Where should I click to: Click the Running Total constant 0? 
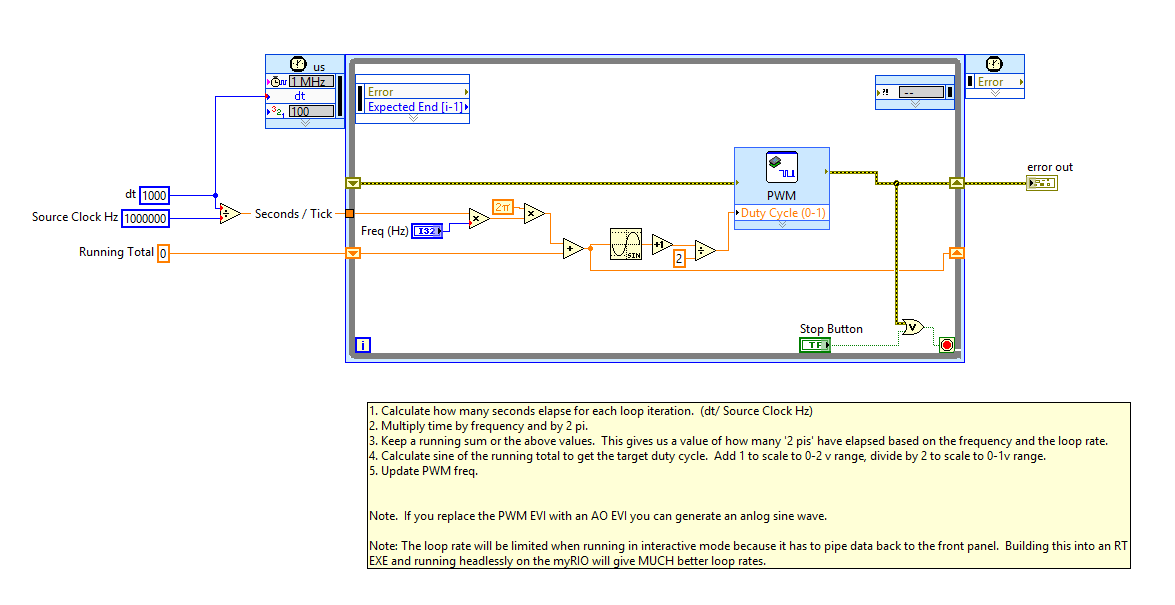click(163, 253)
